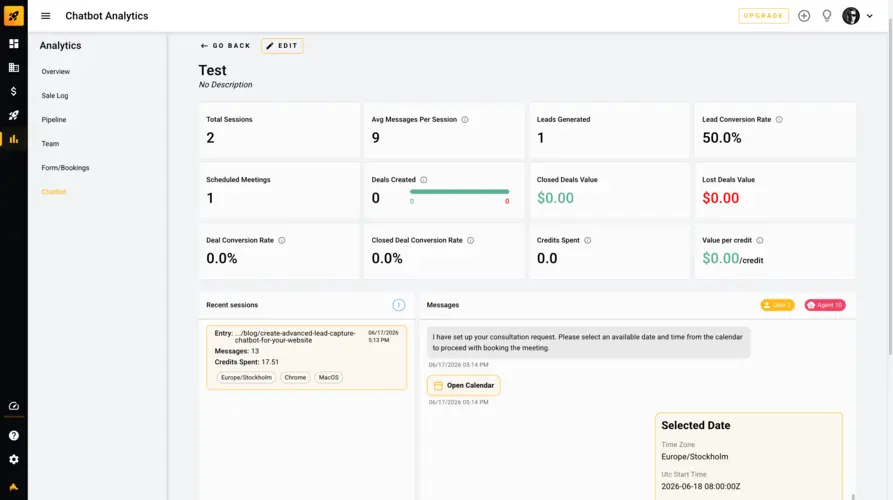This screenshot has width=893, height=500.
Task: Click the MacOS tag on session card
Action: [329, 378]
